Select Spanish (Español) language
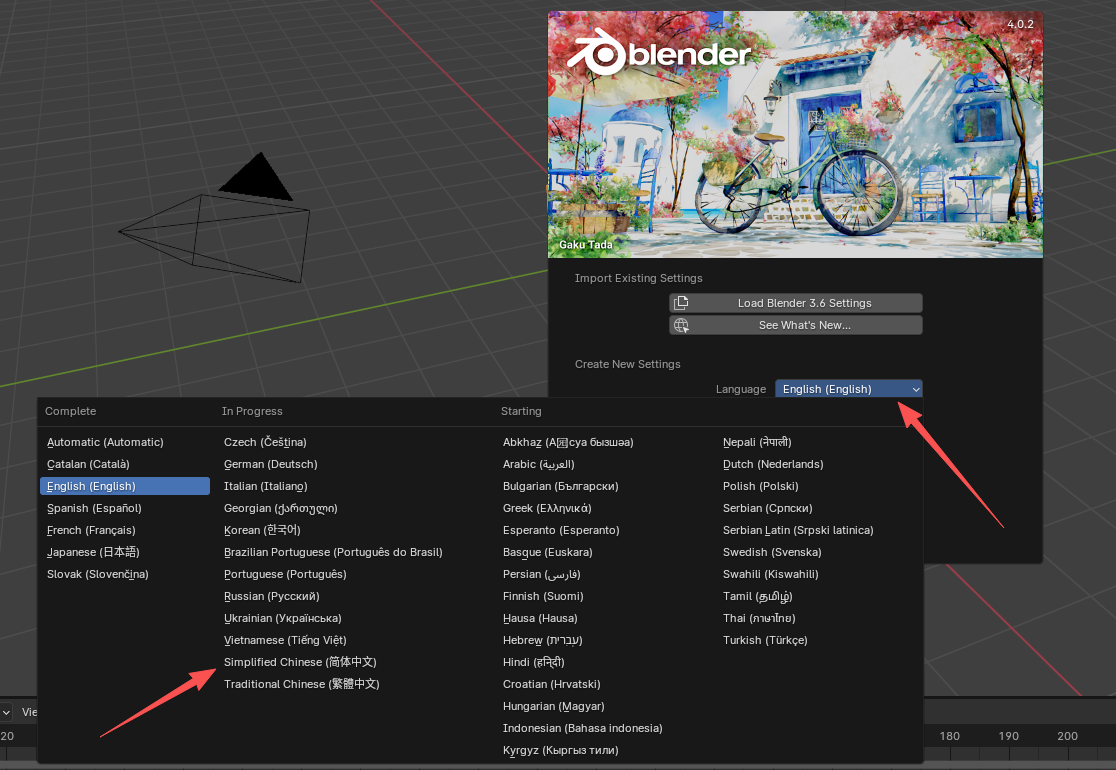This screenshot has height=770, width=1116. (94, 508)
